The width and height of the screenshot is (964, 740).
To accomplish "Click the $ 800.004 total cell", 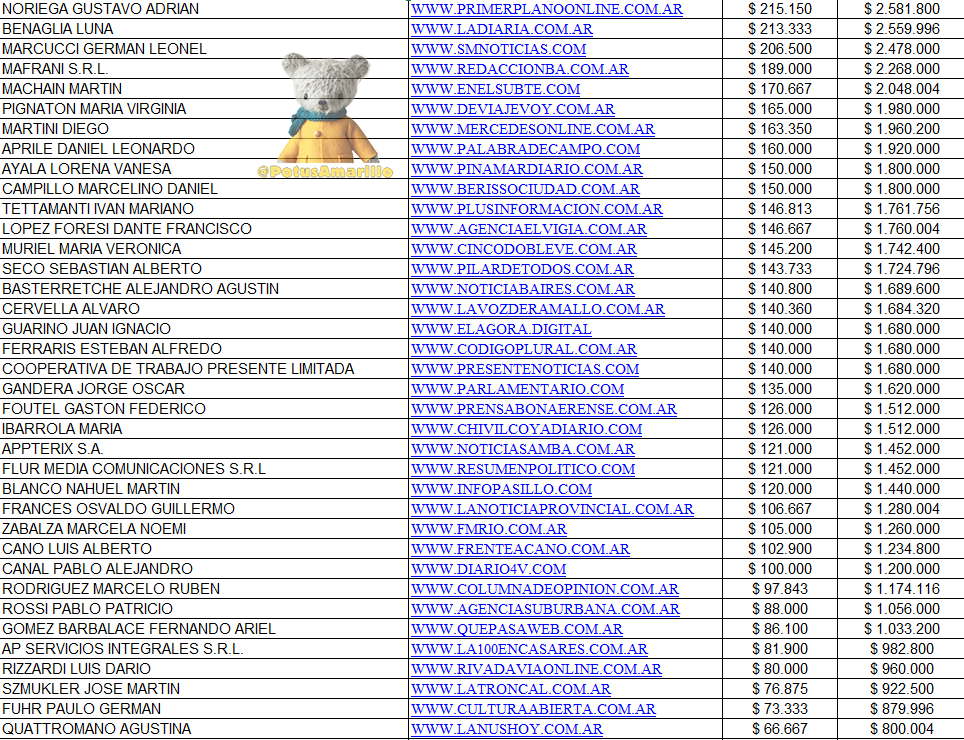I will click(901, 728).
